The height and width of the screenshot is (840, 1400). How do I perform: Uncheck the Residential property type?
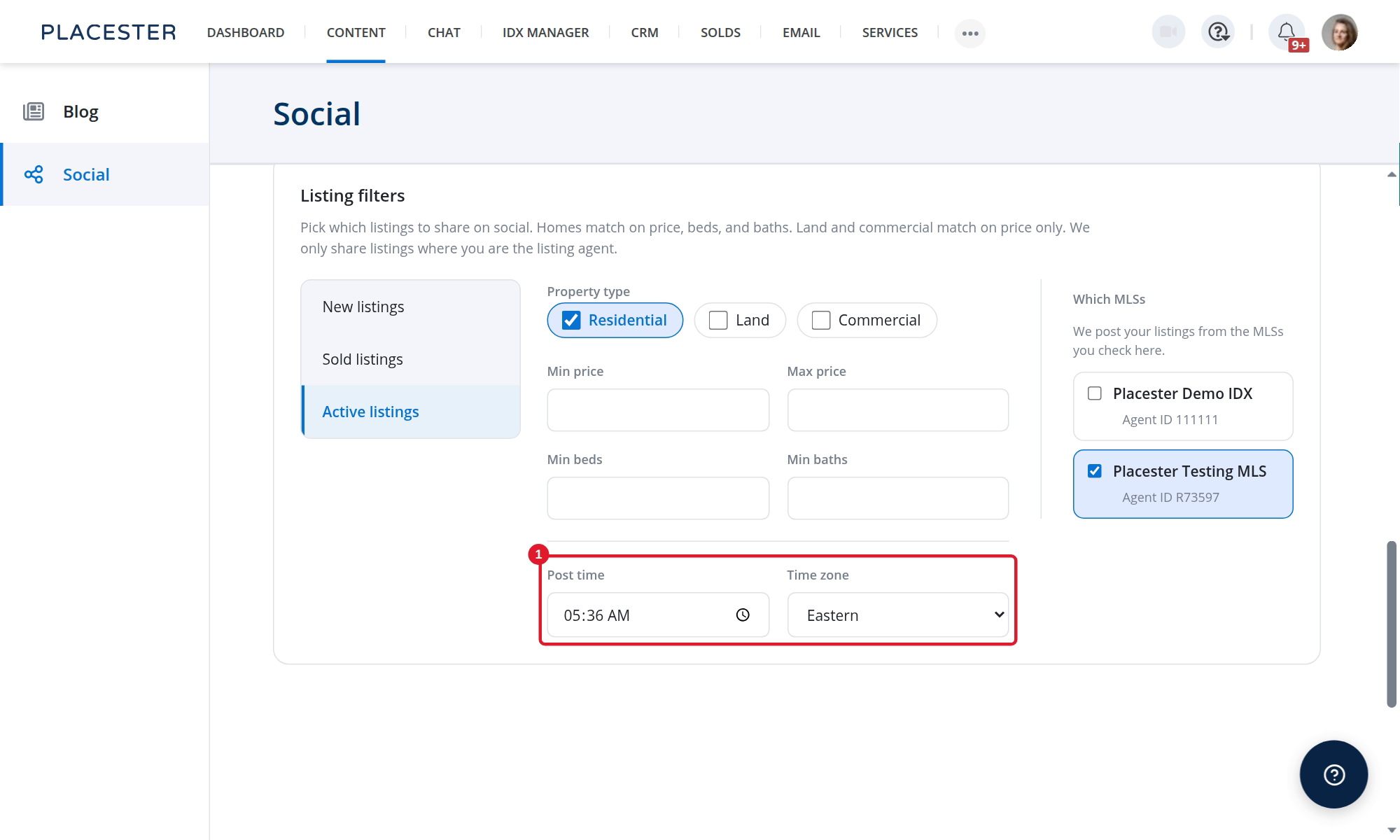[x=571, y=320]
